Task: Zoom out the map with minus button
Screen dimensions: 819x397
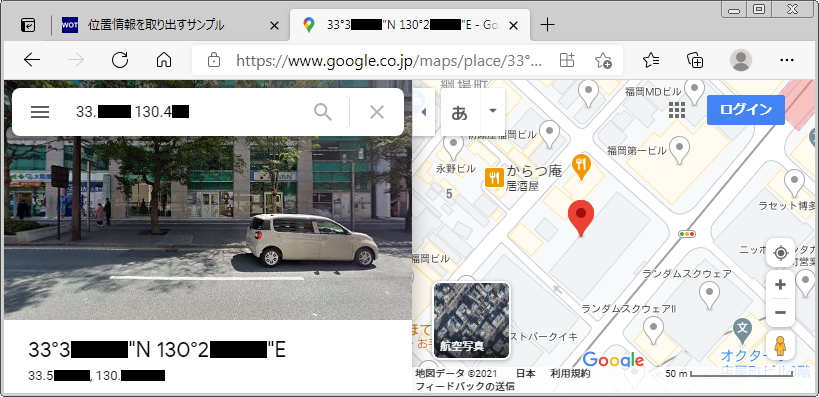Action: (780, 312)
